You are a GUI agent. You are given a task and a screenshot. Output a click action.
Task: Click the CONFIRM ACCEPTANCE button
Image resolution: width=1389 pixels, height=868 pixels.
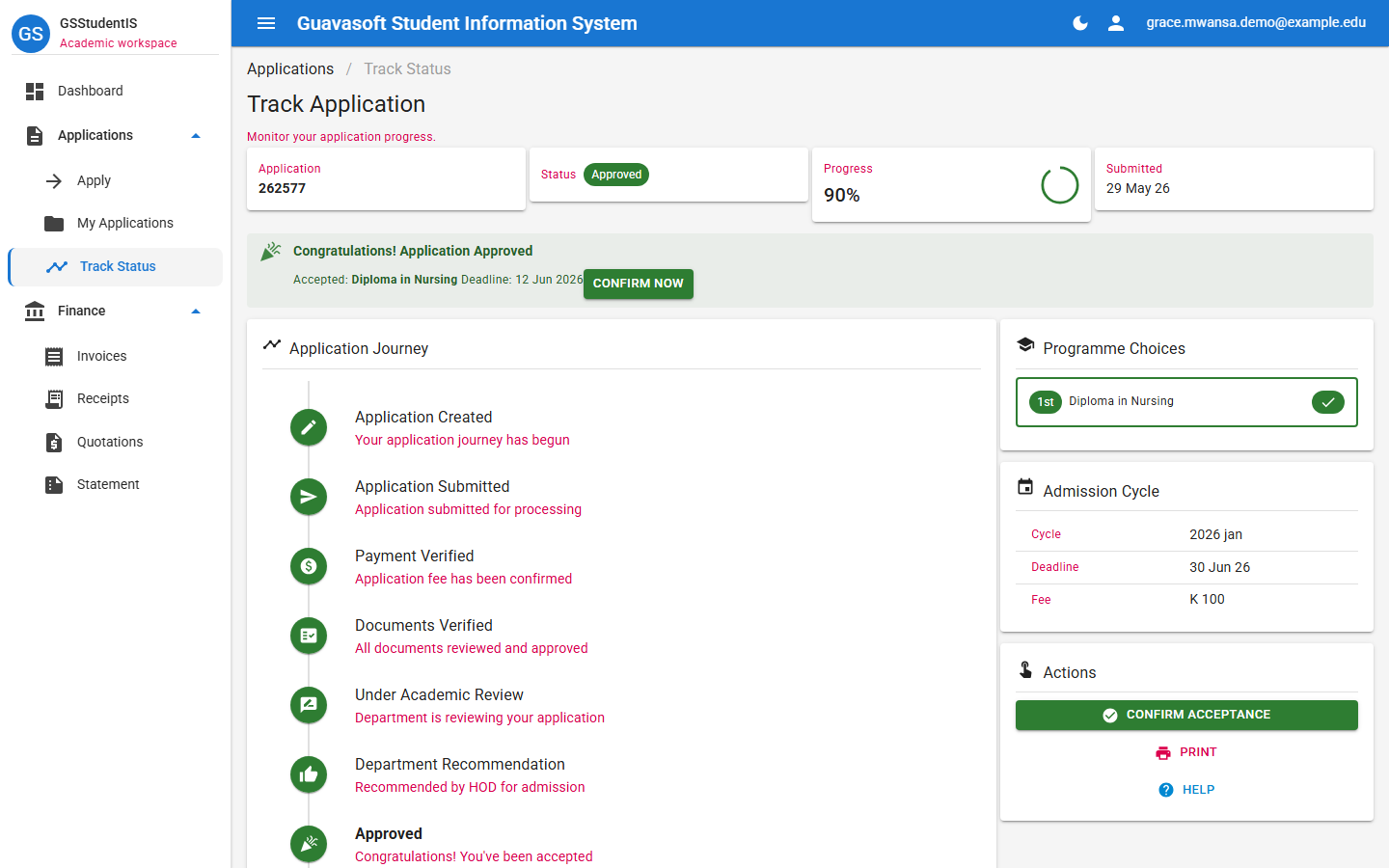[x=1186, y=715]
